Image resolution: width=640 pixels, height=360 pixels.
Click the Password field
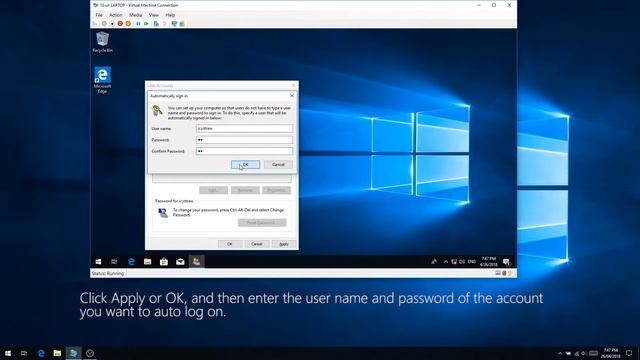point(244,140)
